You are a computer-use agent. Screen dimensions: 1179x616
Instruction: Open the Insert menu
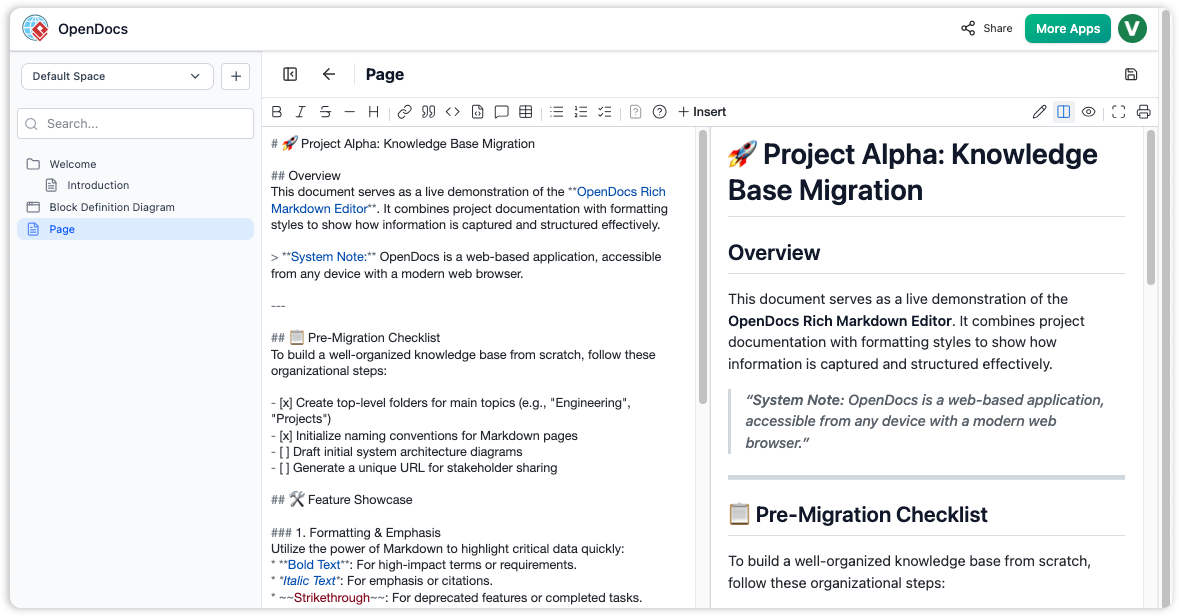[702, 111]
